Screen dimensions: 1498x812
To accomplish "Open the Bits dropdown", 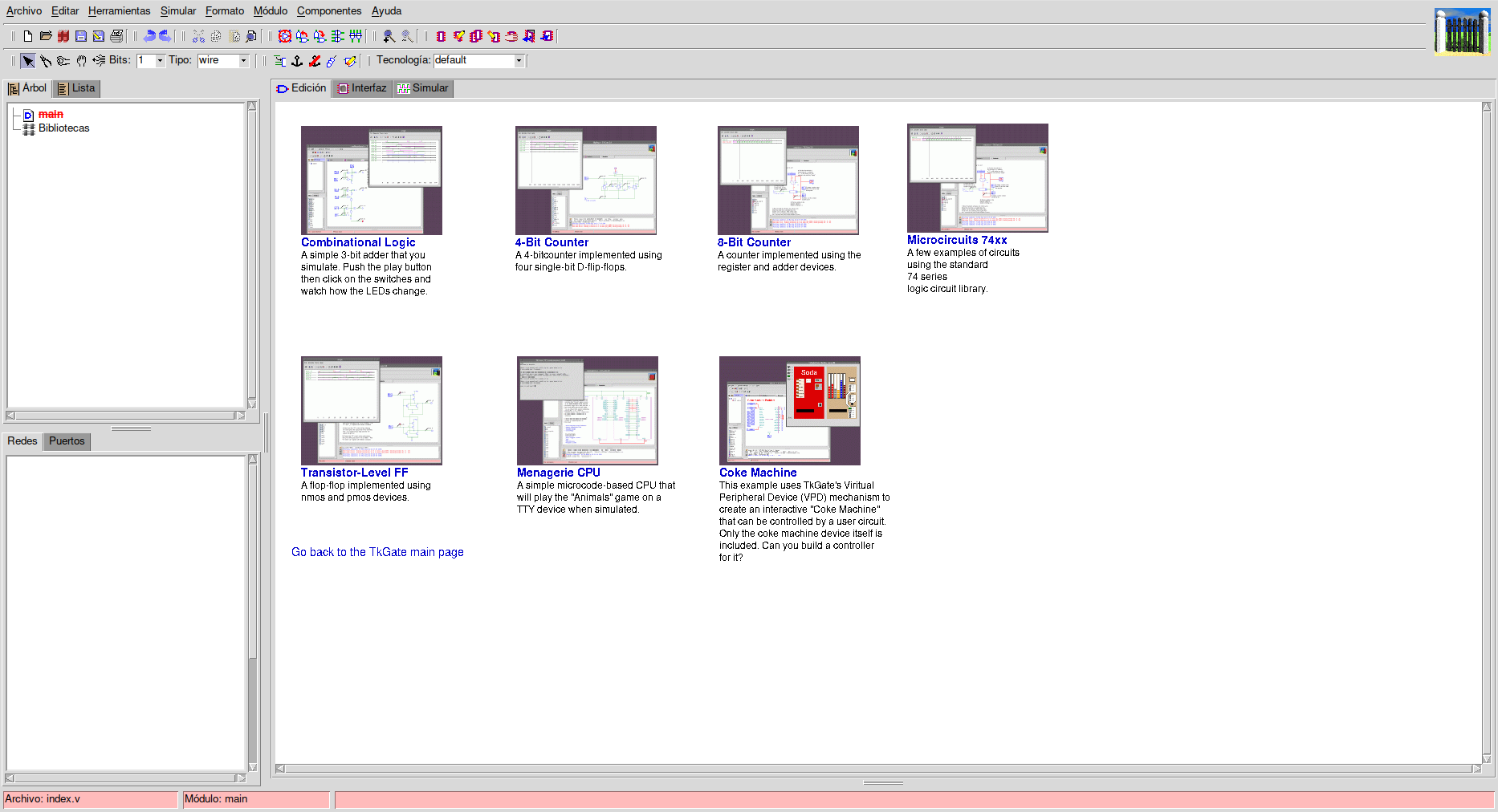I will tap(160, 61).
